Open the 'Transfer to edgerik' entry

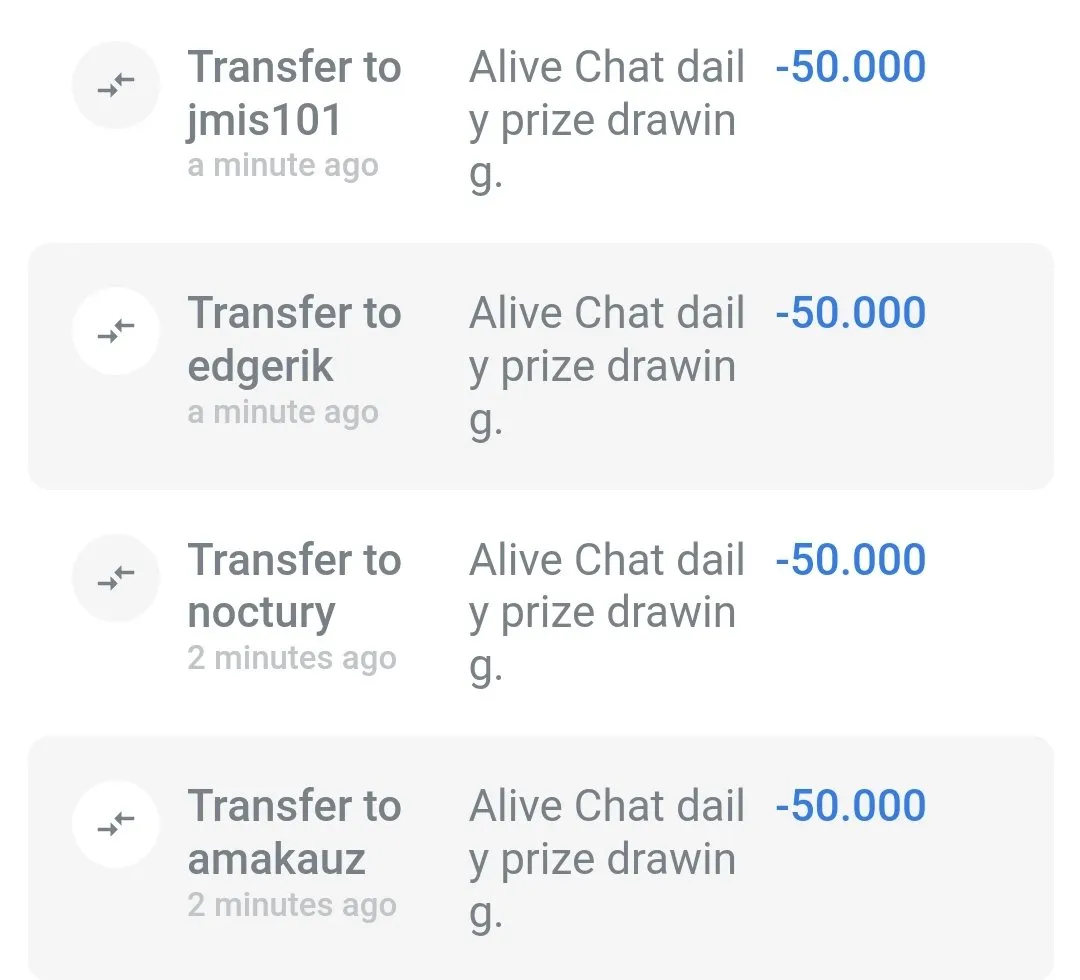click(x=294, y=340)
